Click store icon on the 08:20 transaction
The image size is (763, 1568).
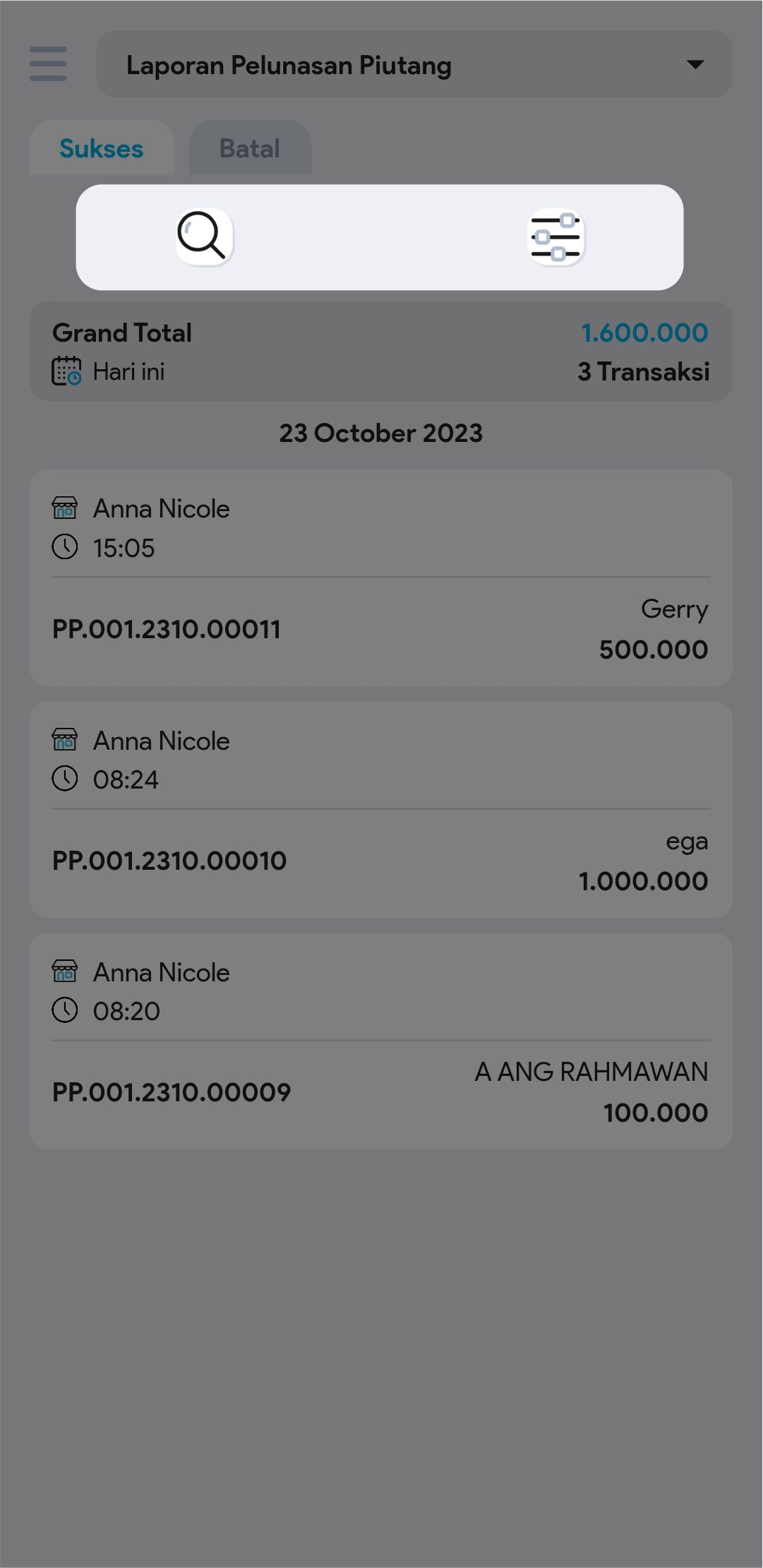pyautogui.click(x=65, y=971)
